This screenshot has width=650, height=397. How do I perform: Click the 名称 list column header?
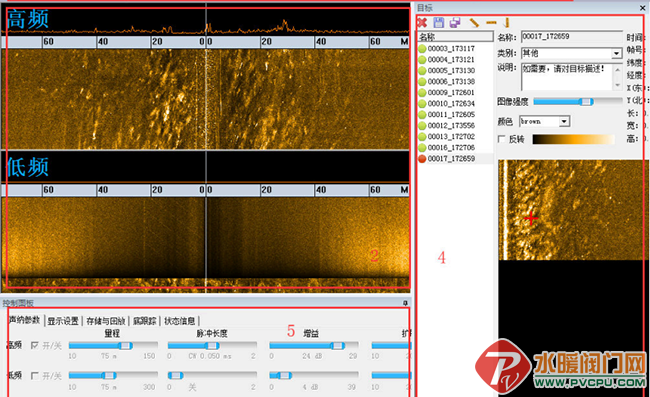455,36
